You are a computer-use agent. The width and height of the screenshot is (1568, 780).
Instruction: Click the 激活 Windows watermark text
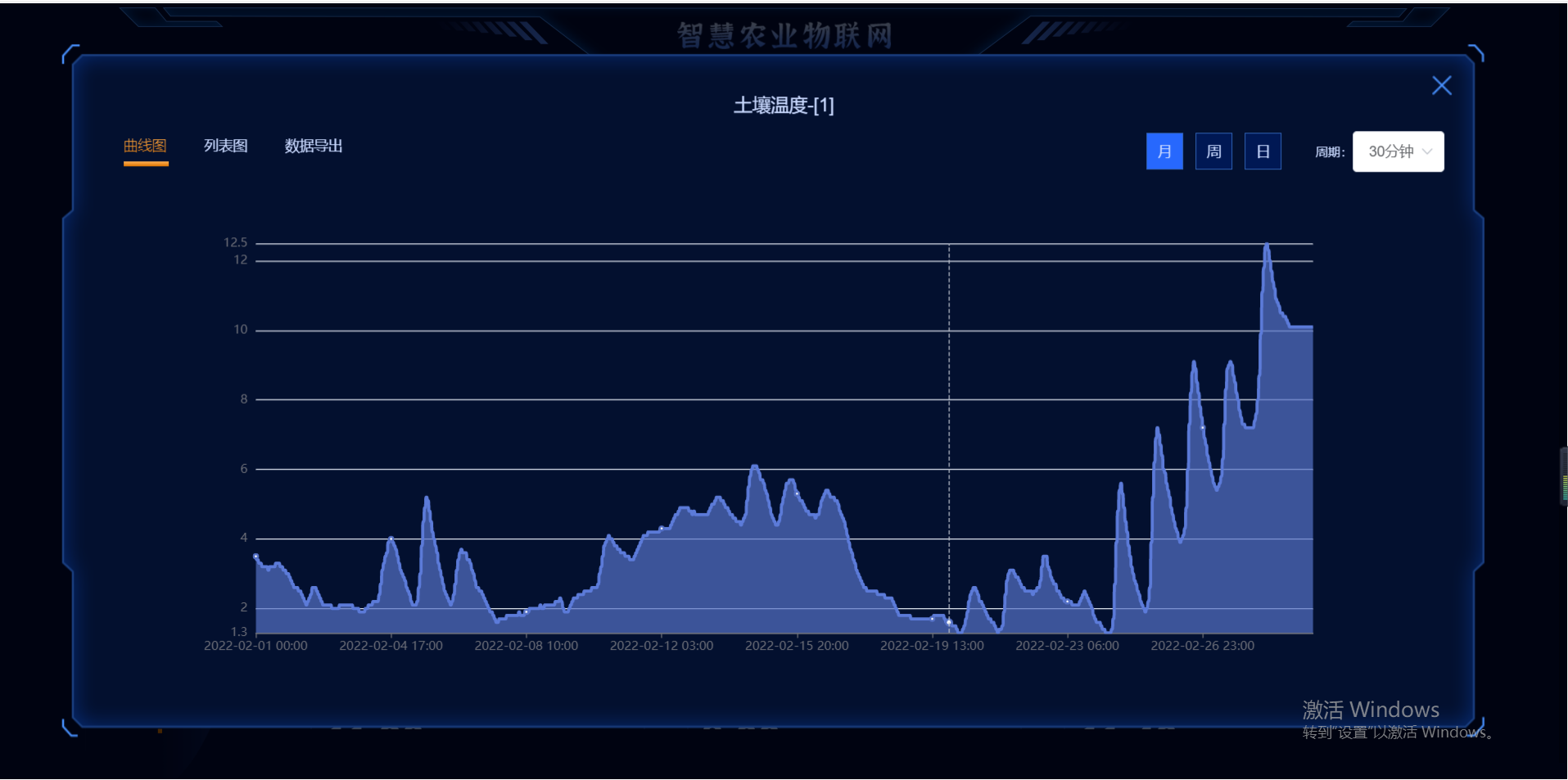tap(1371, 710)
